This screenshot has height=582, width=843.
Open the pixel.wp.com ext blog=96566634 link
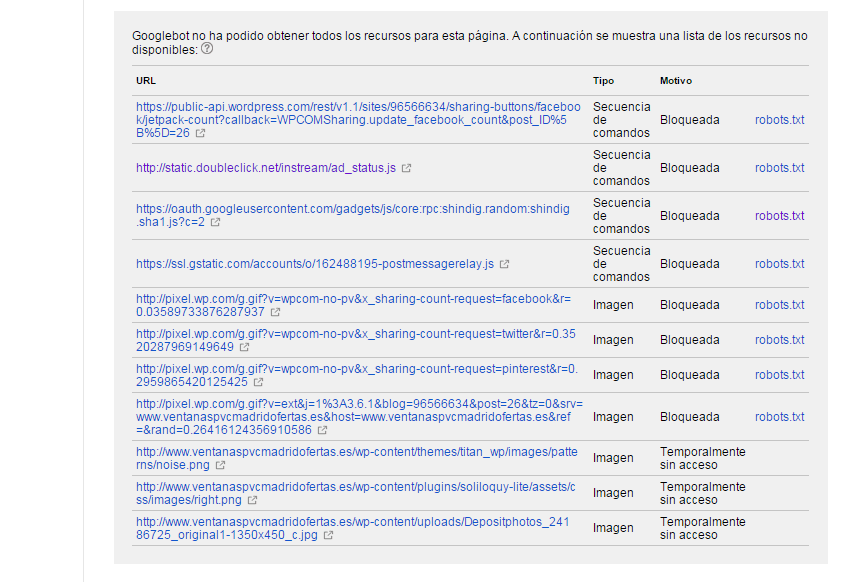tap(359, 417)
